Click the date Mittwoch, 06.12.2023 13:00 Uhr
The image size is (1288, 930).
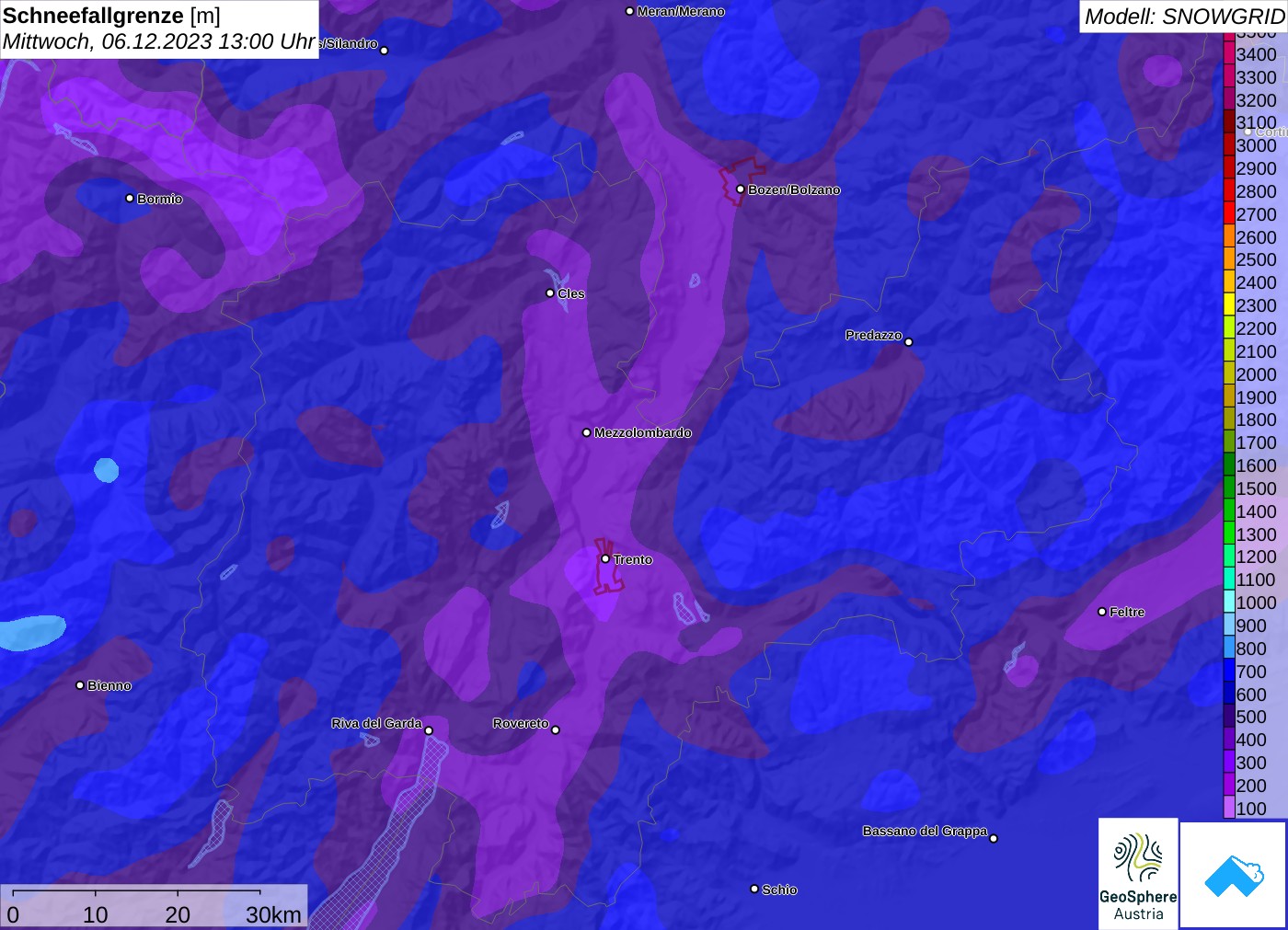point(159,41)
